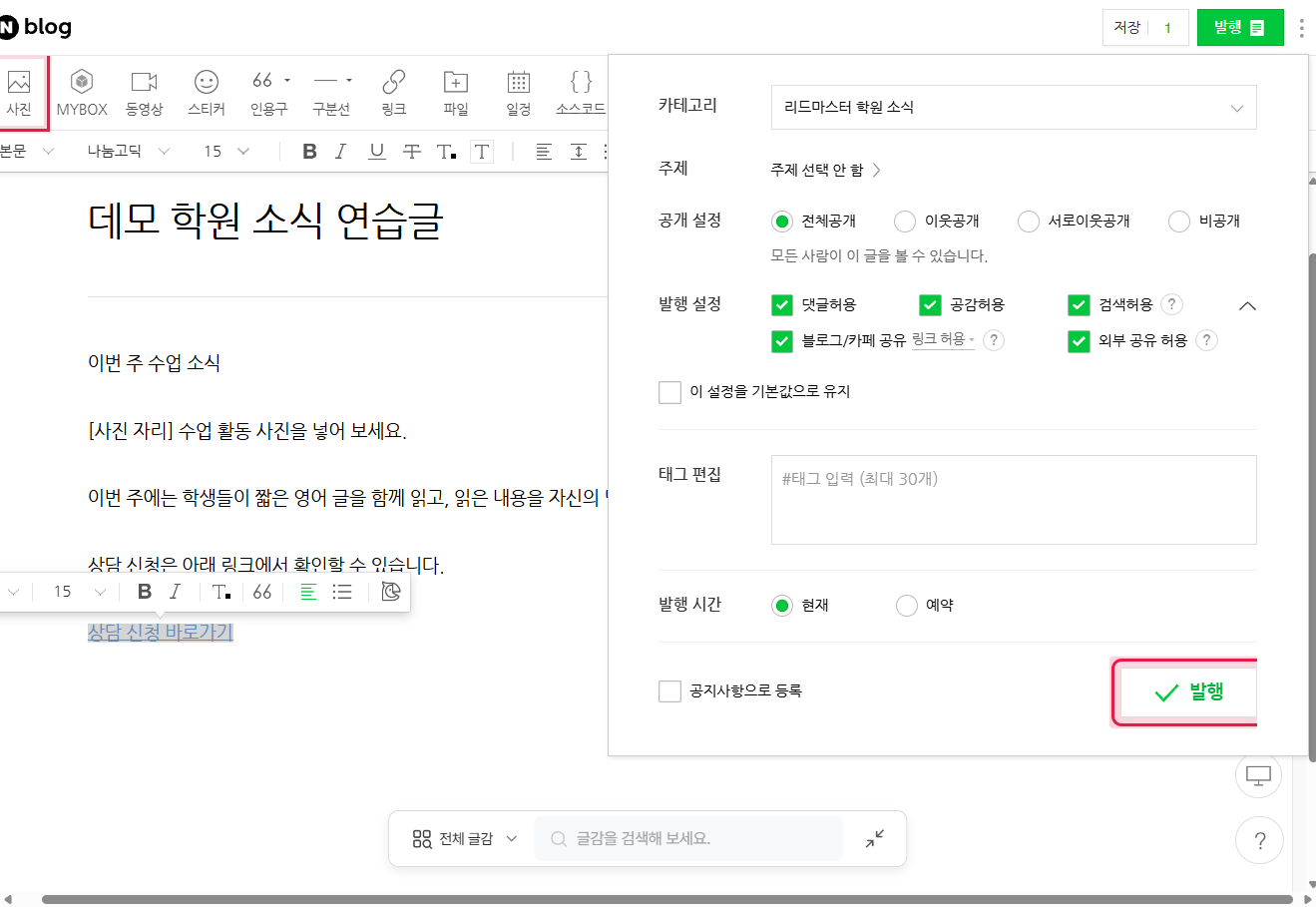This screenshot has width=1316, height=907.
Task: Uncheck the 댓글허용 checkbox
Action: click(782, 304)
